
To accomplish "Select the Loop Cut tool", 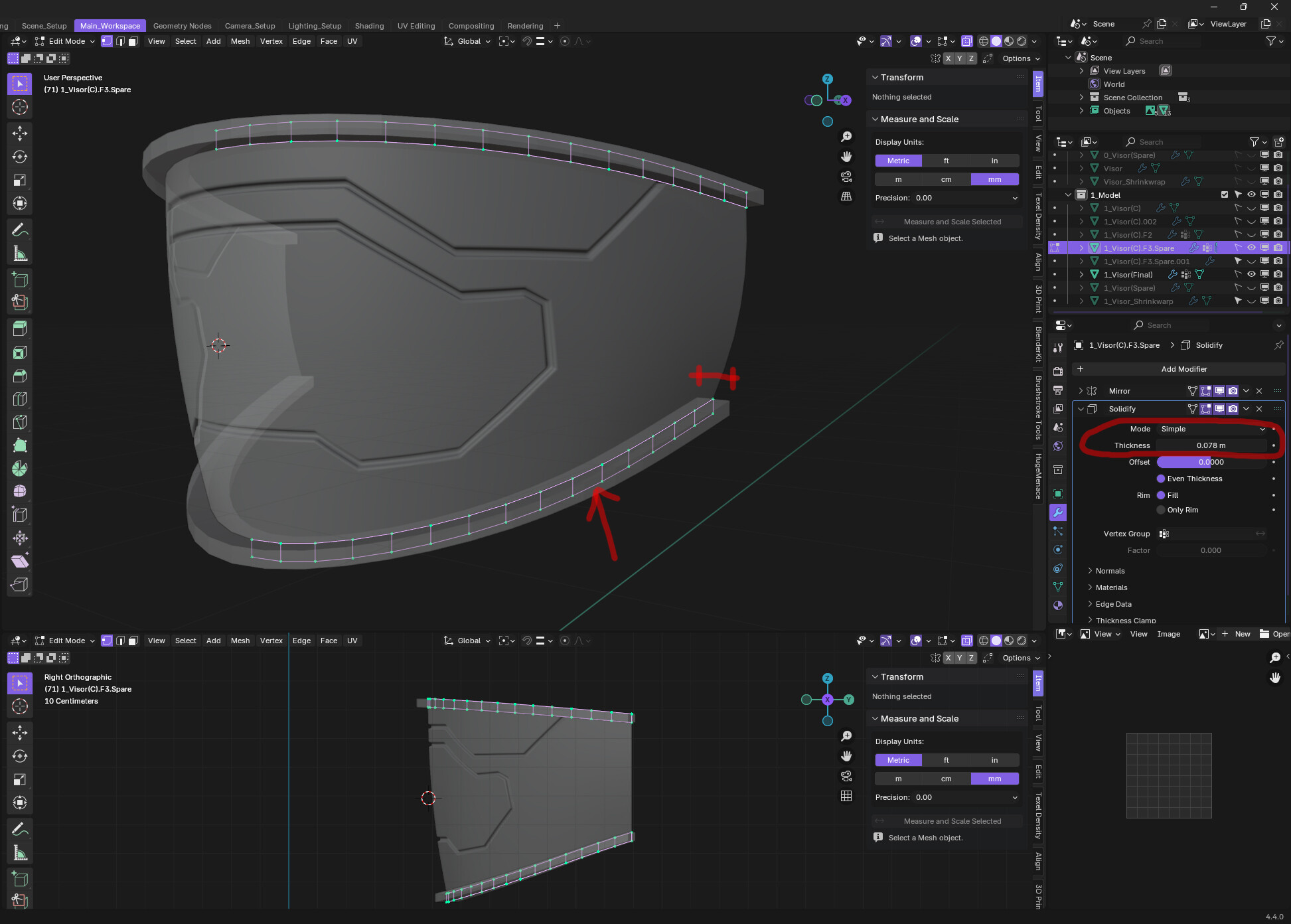I will (20, 399).
